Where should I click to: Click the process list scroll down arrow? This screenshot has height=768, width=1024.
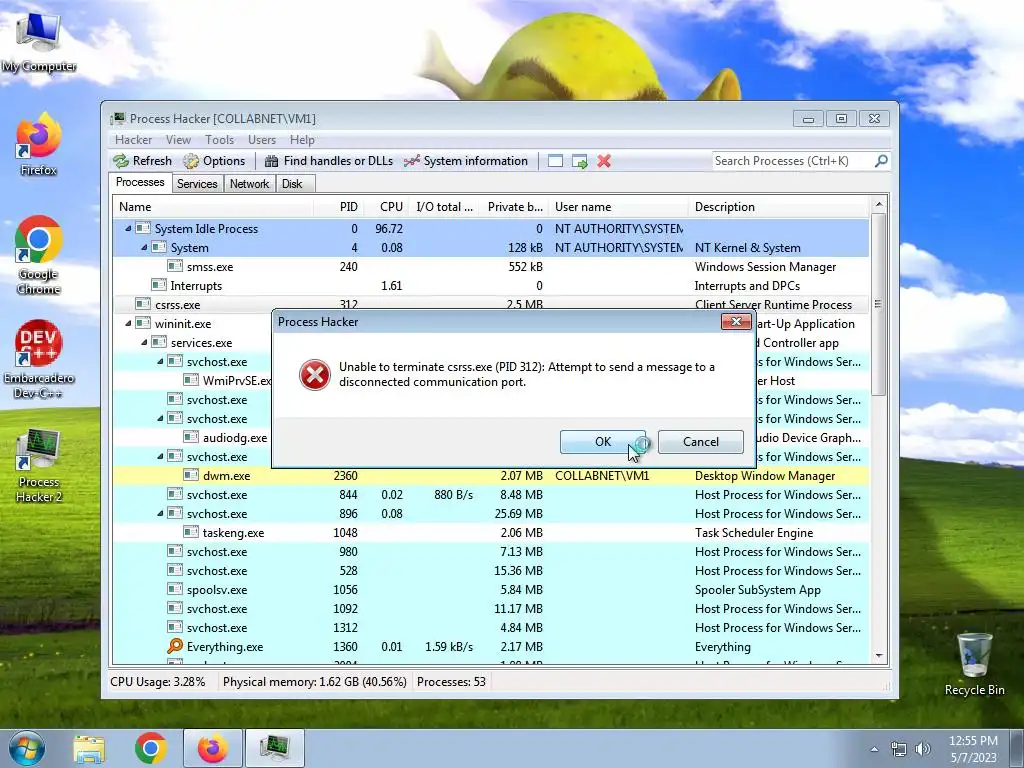coord(878,656)
